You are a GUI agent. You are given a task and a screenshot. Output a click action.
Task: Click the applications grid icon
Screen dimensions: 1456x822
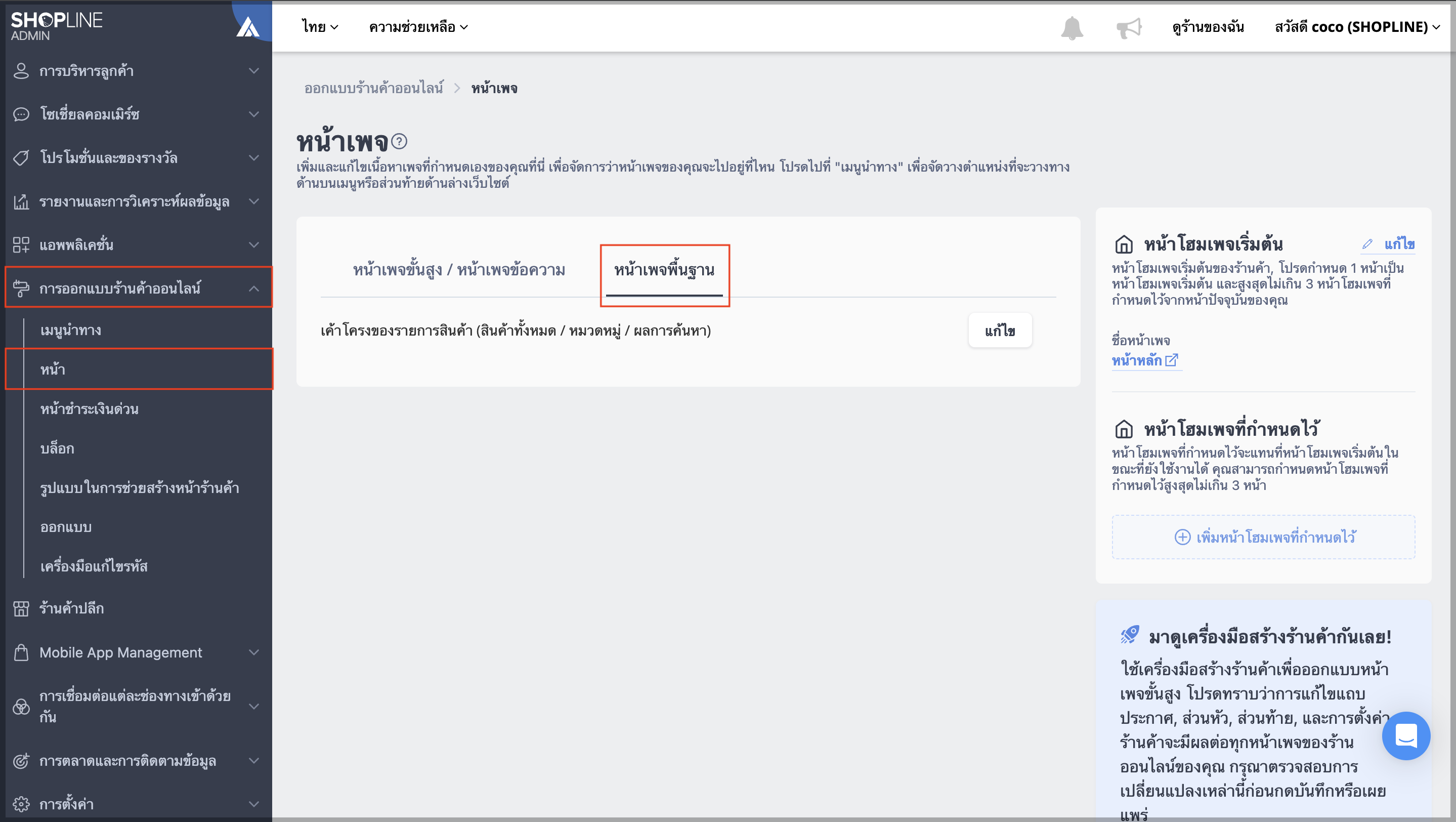[x=21, y=245]
